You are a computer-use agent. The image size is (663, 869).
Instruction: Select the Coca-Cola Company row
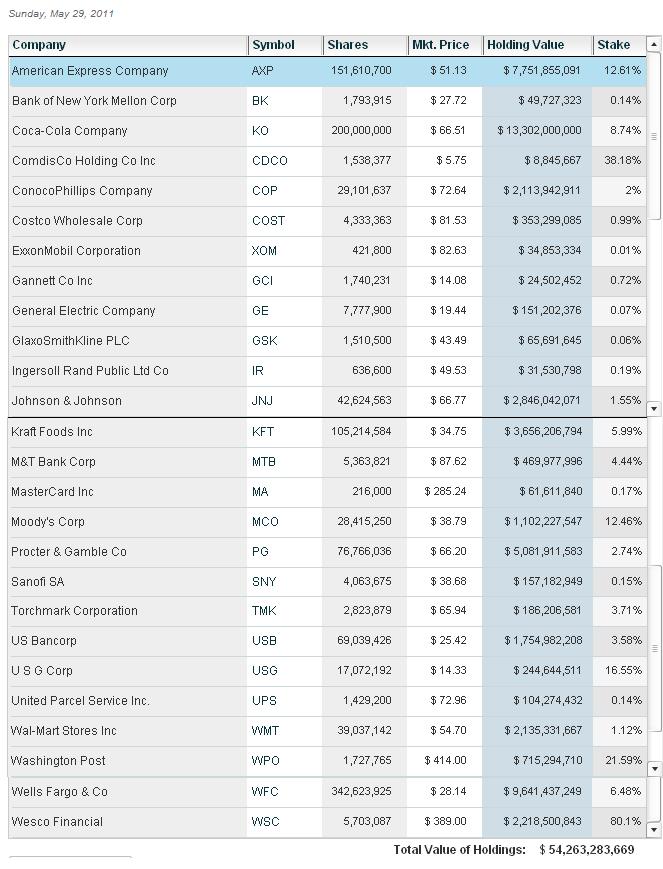(x=328, y=131)
